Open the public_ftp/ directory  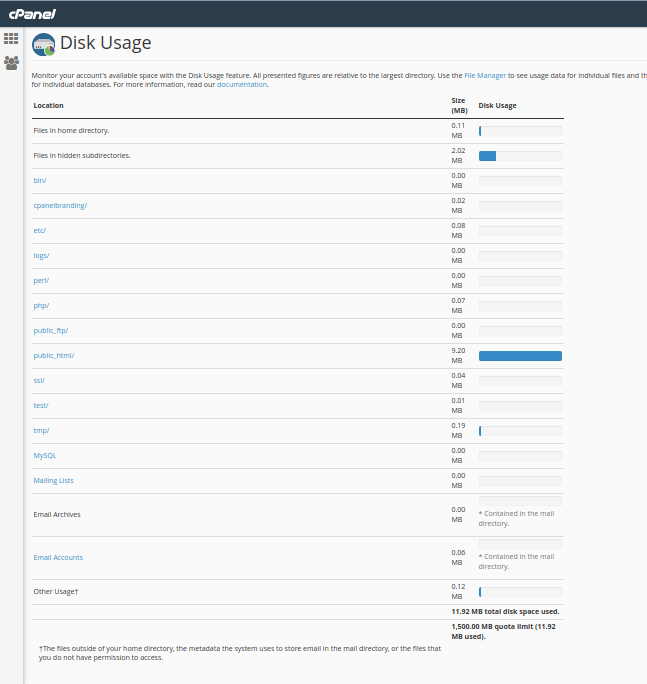pos(50,330)
